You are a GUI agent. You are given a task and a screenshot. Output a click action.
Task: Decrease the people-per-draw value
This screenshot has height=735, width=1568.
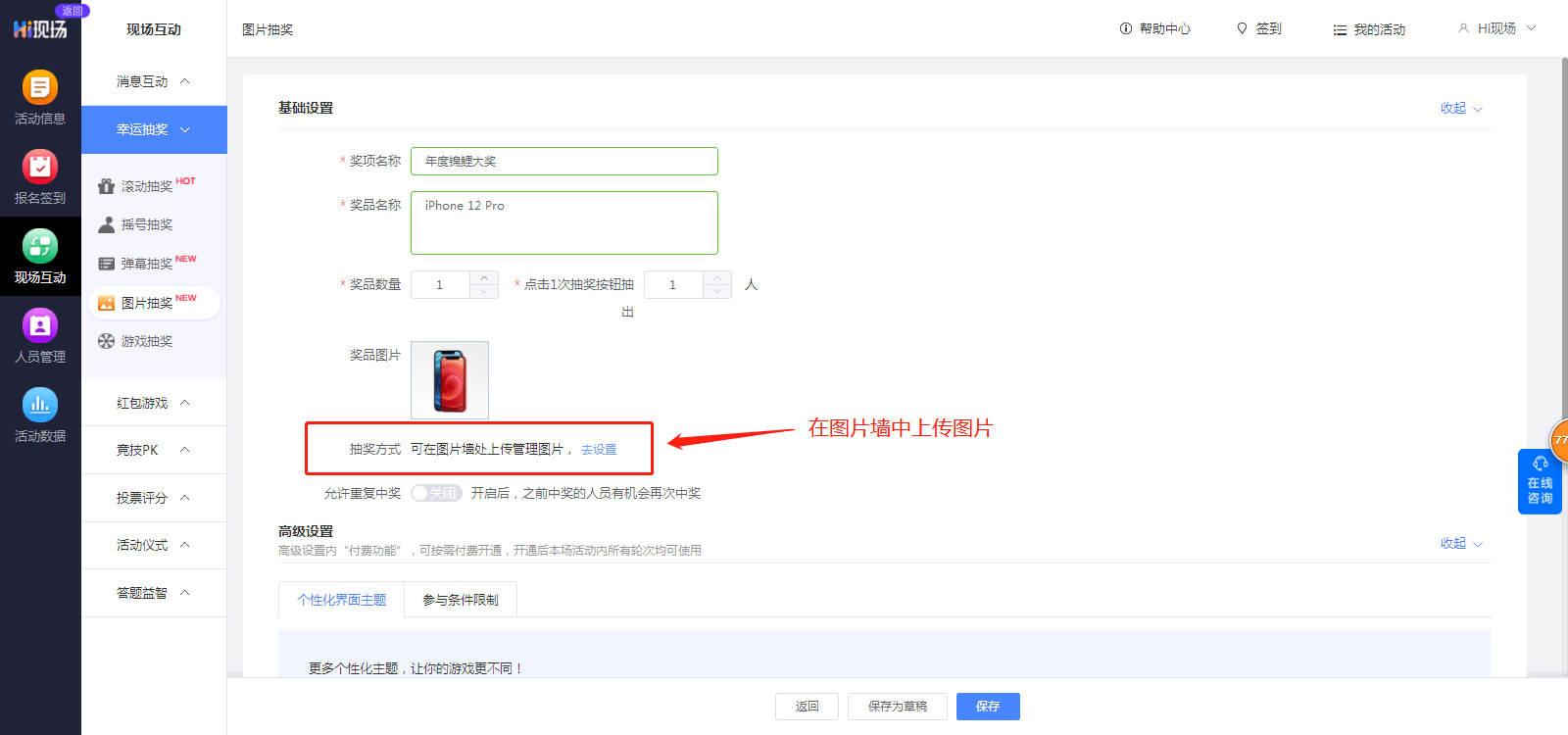[717, 291]
